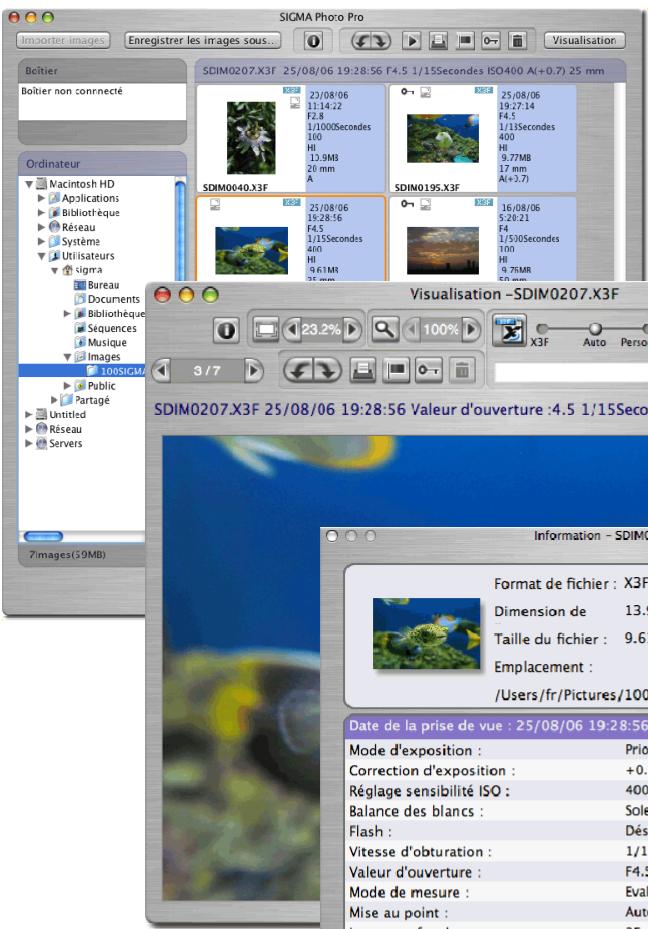The height and width of the screenshot is (929, 648).
Task: Collapse the Macintosh HD tree node
Action: (x=28, y=184)
